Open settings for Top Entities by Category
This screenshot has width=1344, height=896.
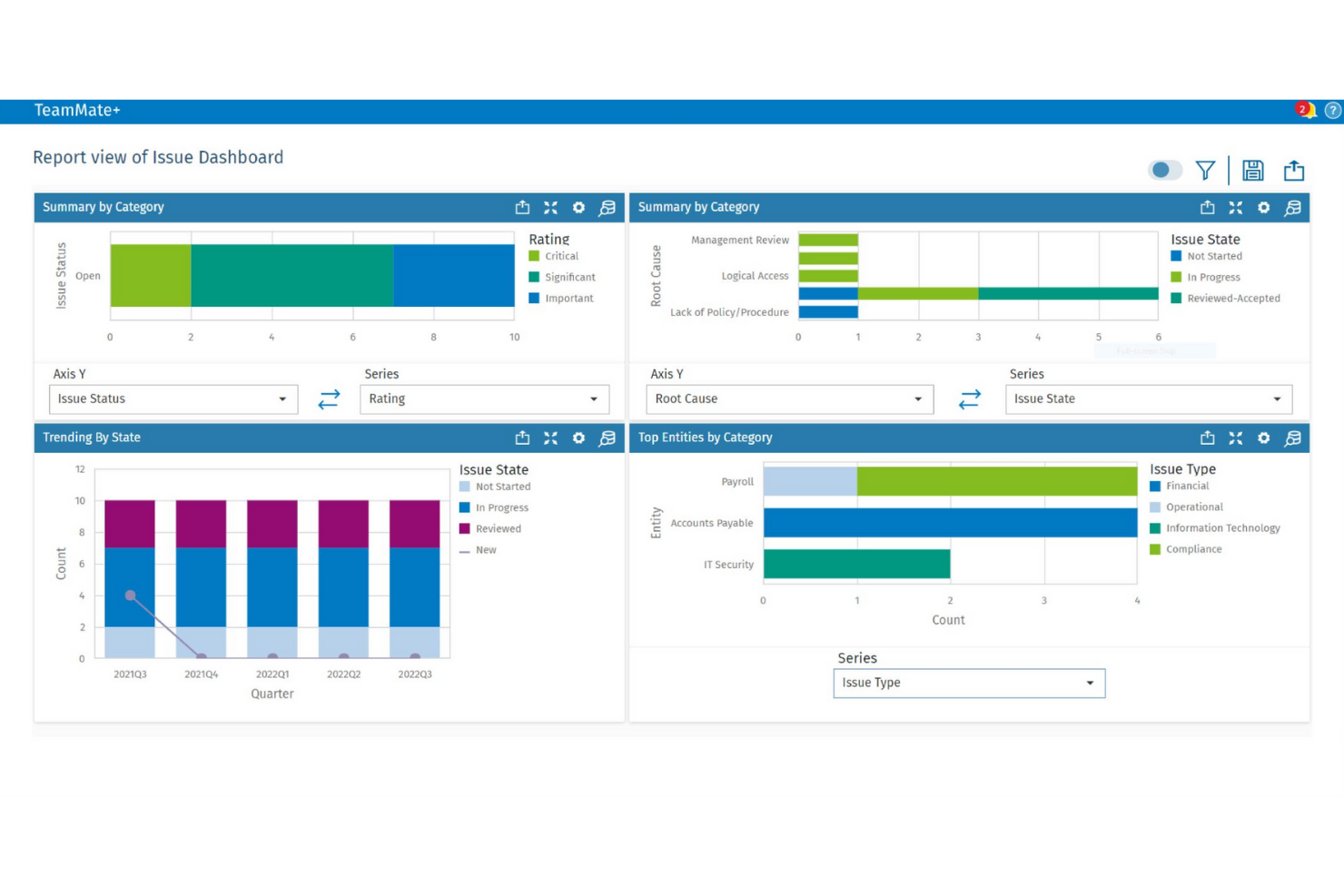[1264, 438]
